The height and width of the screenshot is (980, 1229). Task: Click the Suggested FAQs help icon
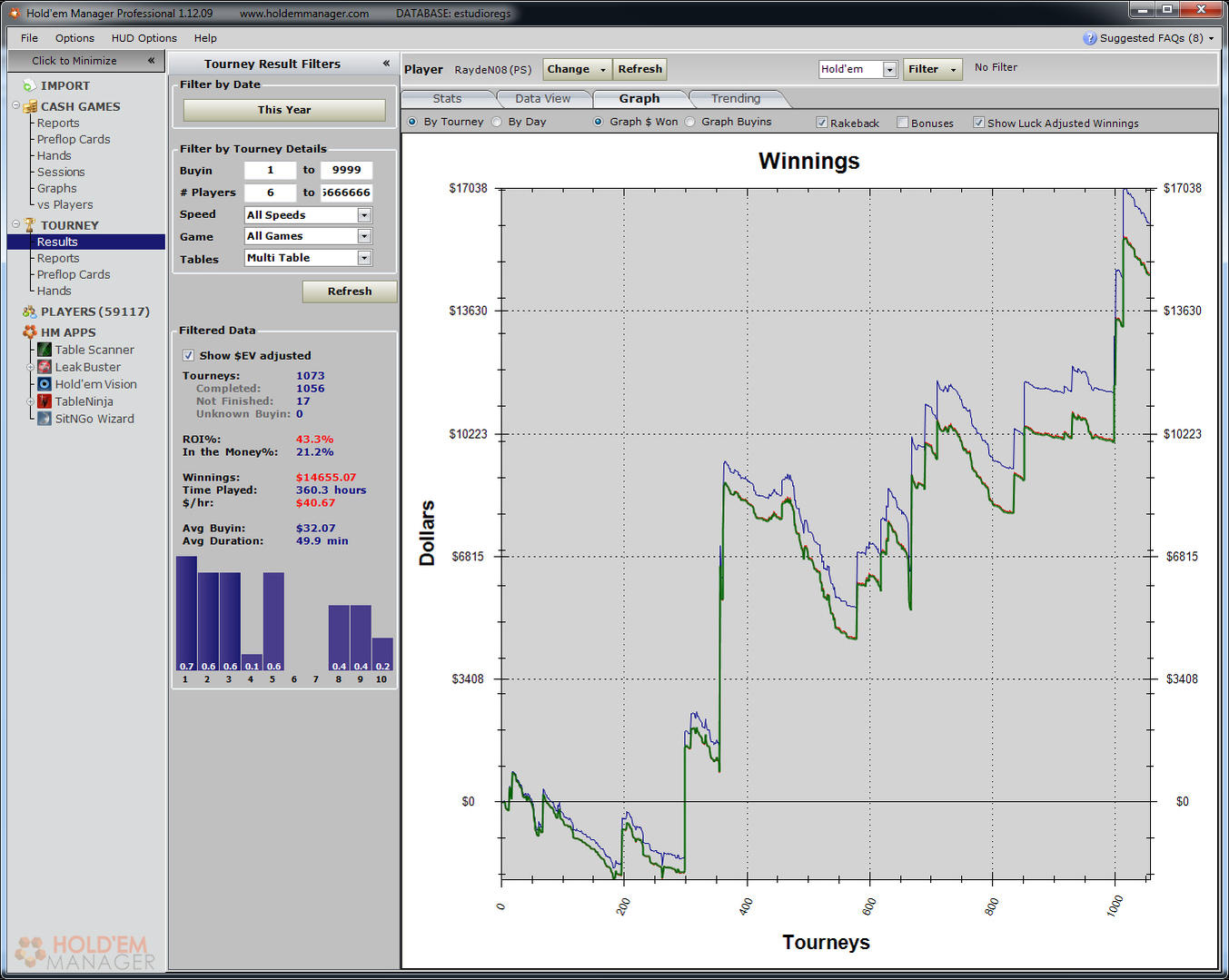[1090, 38]
